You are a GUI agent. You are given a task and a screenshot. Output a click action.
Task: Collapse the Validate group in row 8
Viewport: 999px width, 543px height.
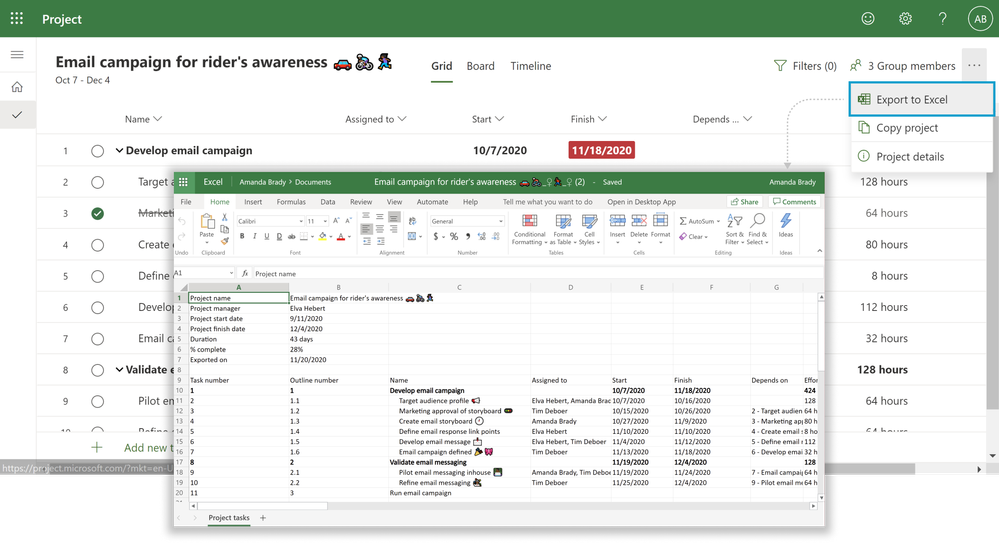(119, 370)
